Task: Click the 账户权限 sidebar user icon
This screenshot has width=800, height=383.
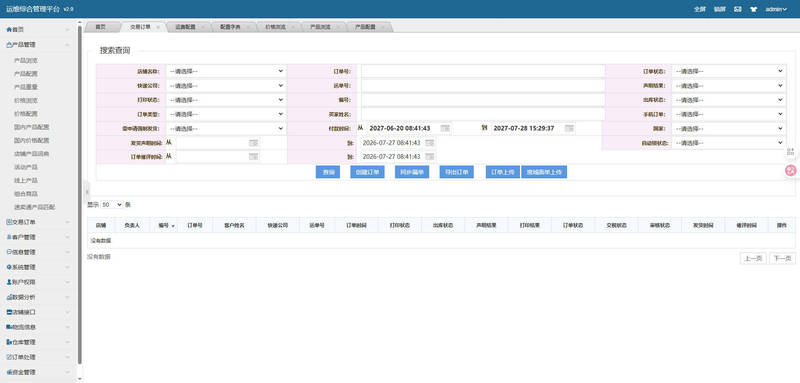Action: [x=9, y=282]
